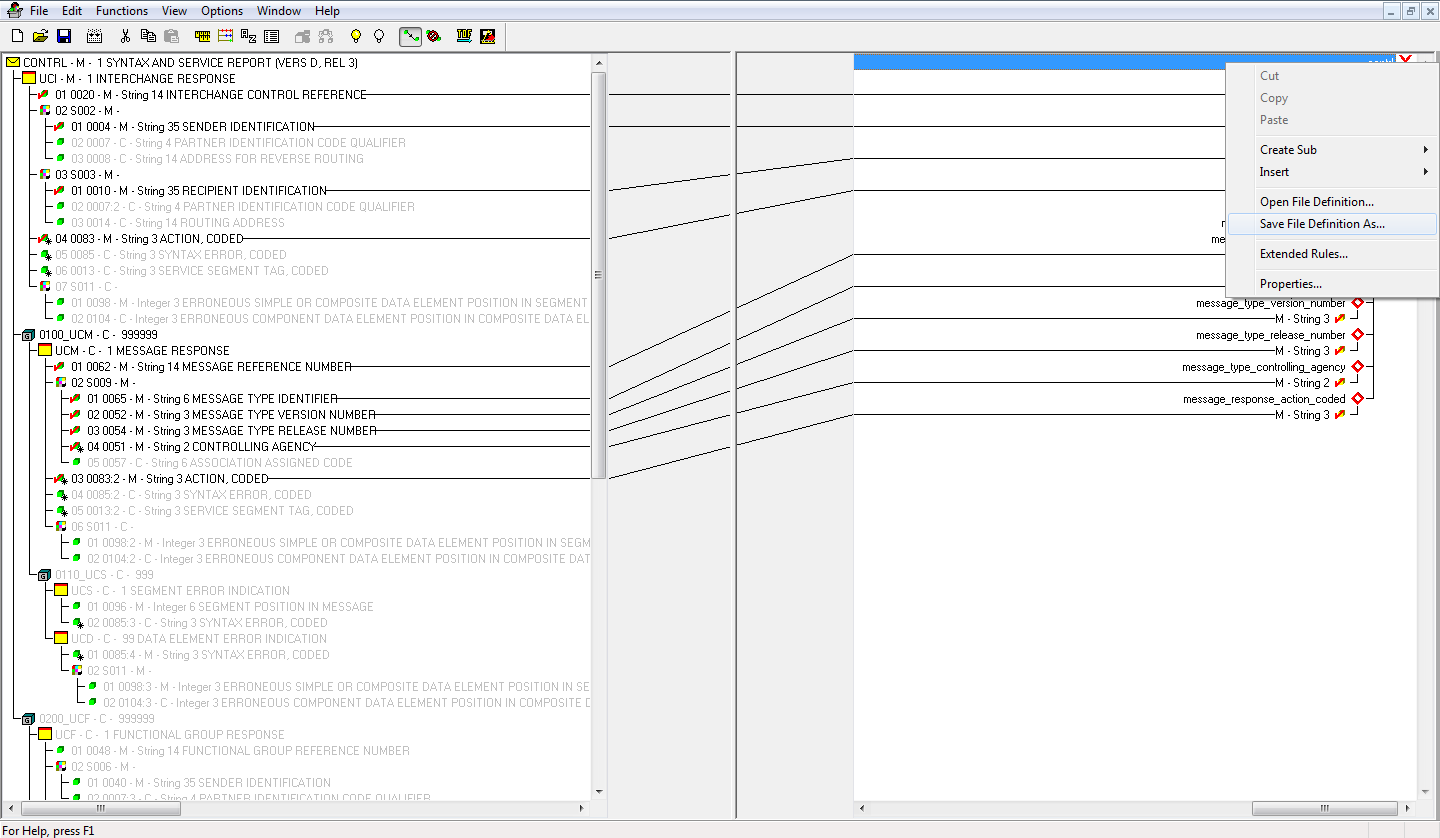Open the Functions menu
The width and height of the screenshot is (1440, 838).
tap(121, 11)
